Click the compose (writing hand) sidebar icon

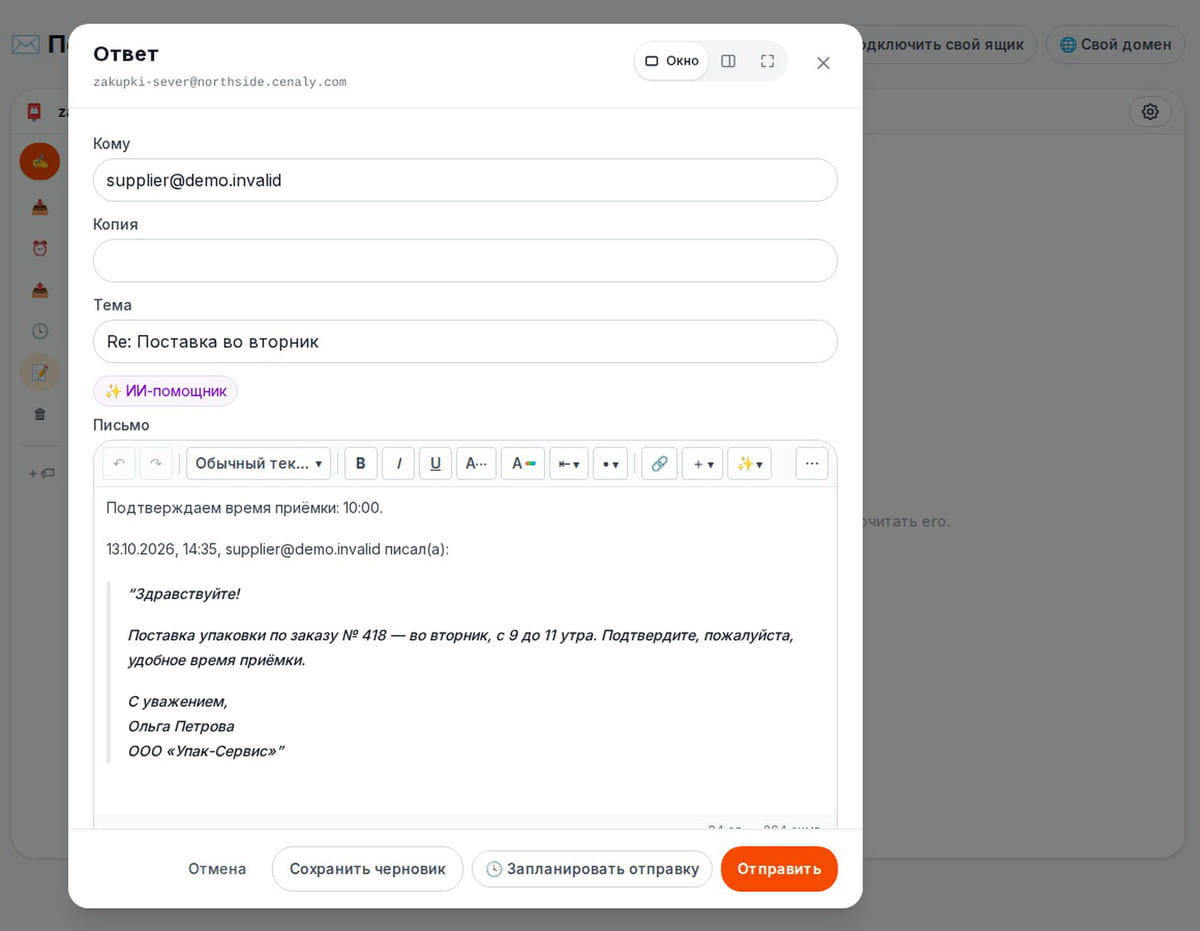(40, 161)
